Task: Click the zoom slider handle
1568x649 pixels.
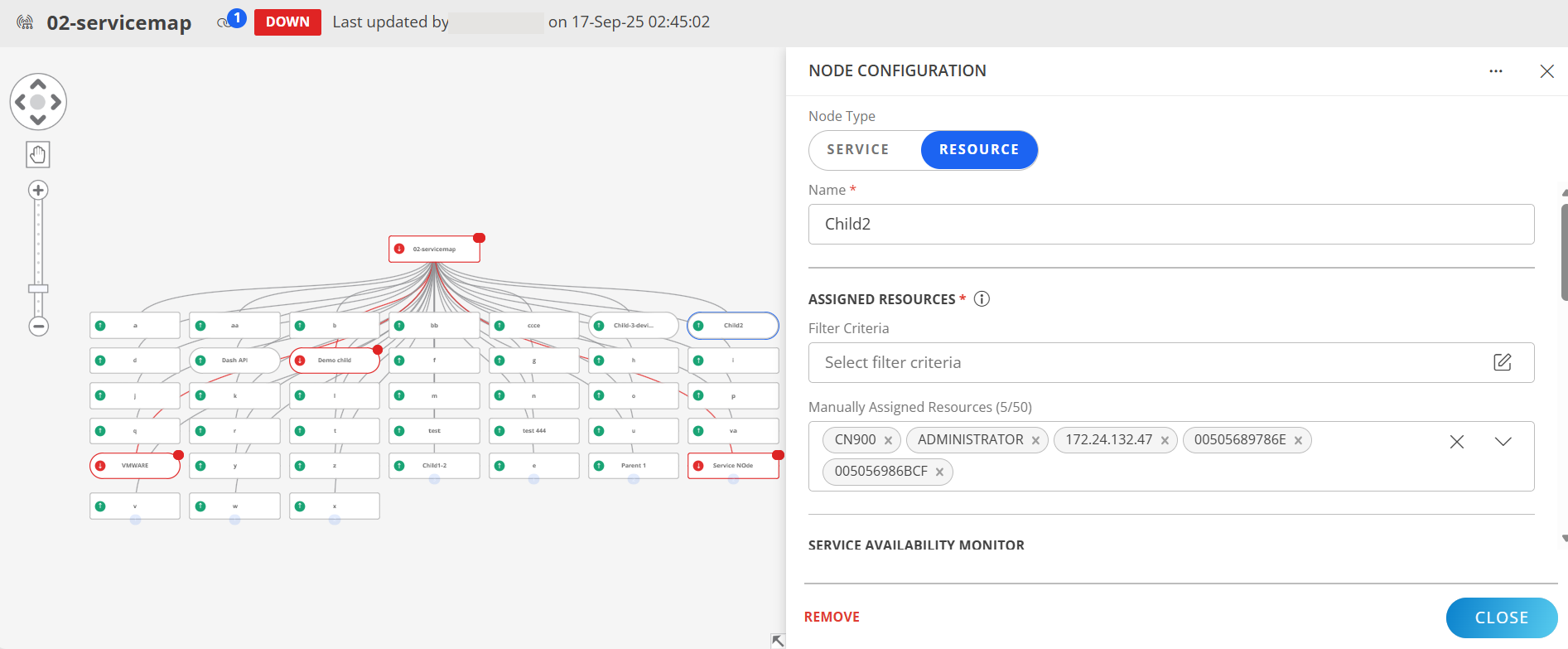Action: [38, 288]
